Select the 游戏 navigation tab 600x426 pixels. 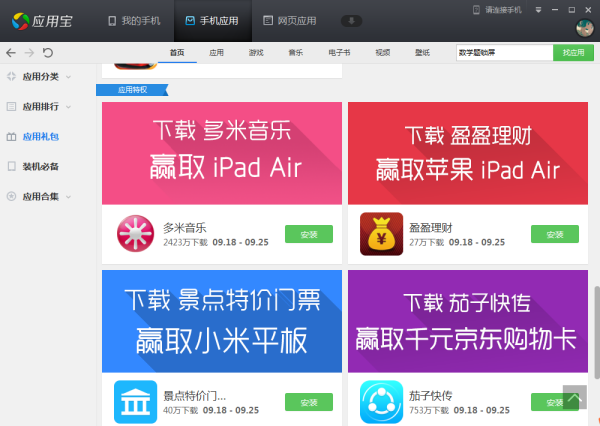[x=256, y=52]
